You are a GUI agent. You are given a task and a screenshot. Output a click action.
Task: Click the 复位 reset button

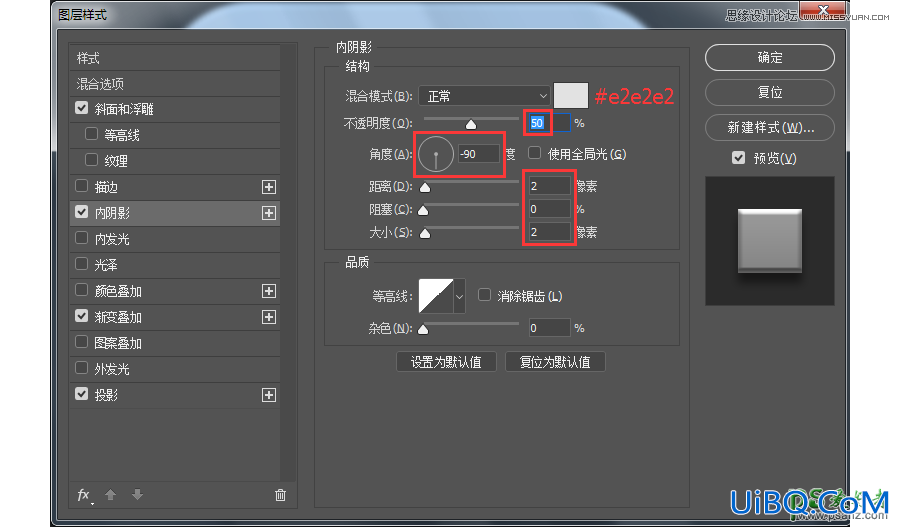[x=770, y=92]
